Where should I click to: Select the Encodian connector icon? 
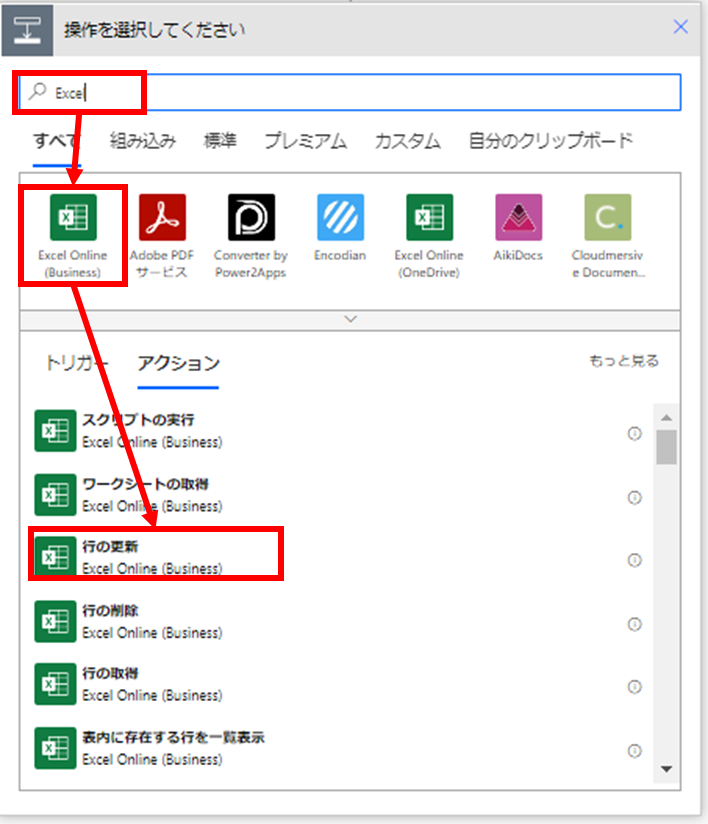point(340,217)
